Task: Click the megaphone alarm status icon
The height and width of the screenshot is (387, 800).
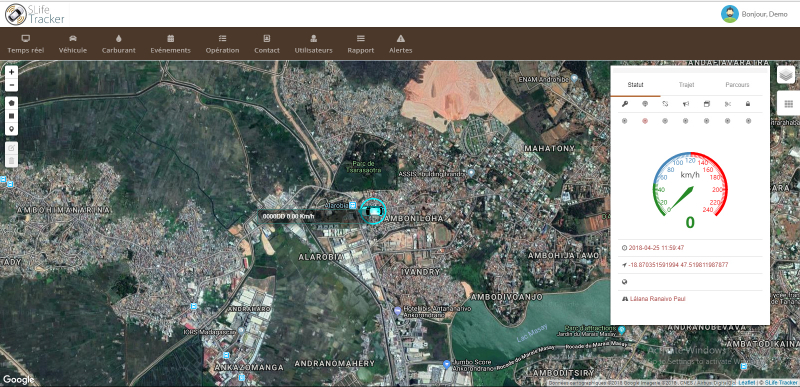Action: pyautogui.click(x=686, y=104)
